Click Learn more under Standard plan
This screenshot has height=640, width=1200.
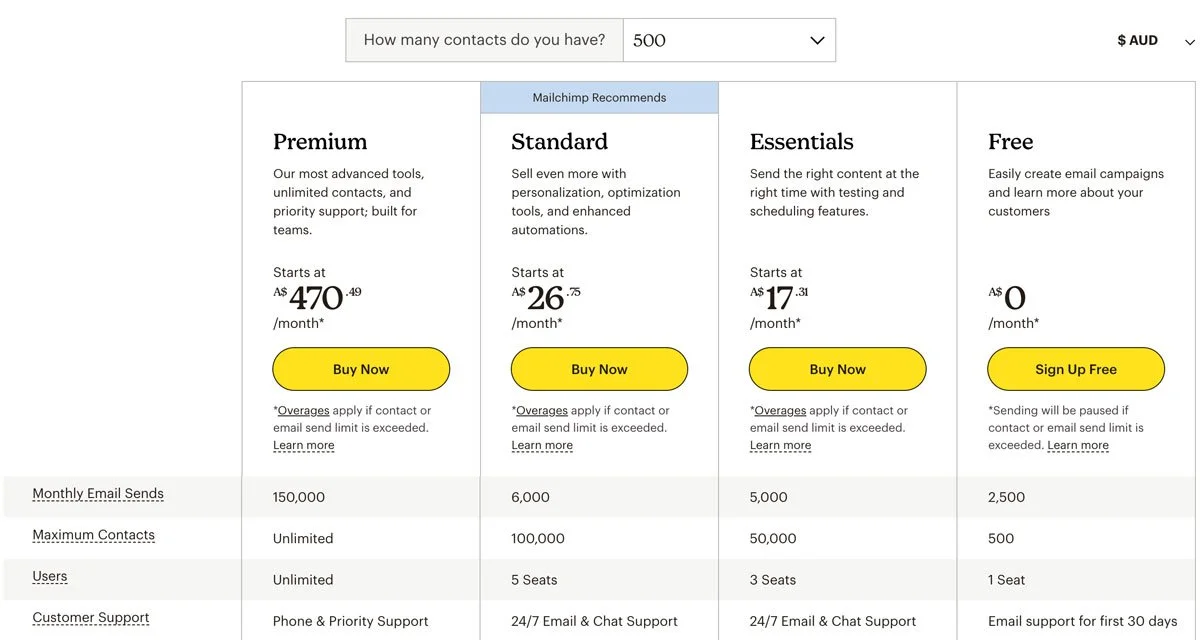point(542,445)
